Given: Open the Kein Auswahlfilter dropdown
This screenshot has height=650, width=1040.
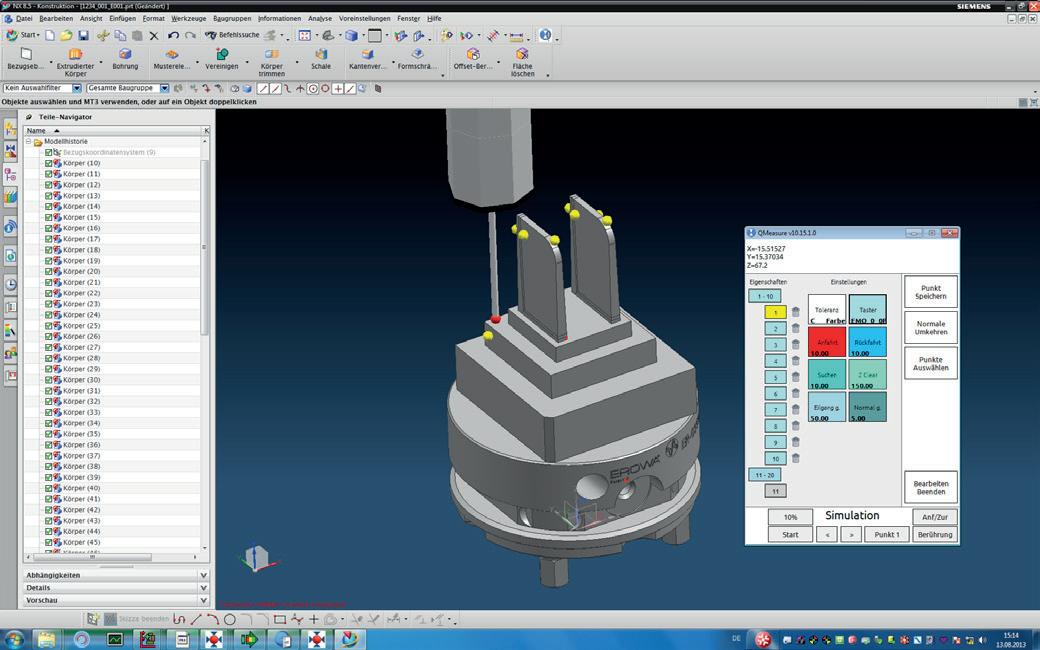Looking at the screenshot, I should point(79,88).
